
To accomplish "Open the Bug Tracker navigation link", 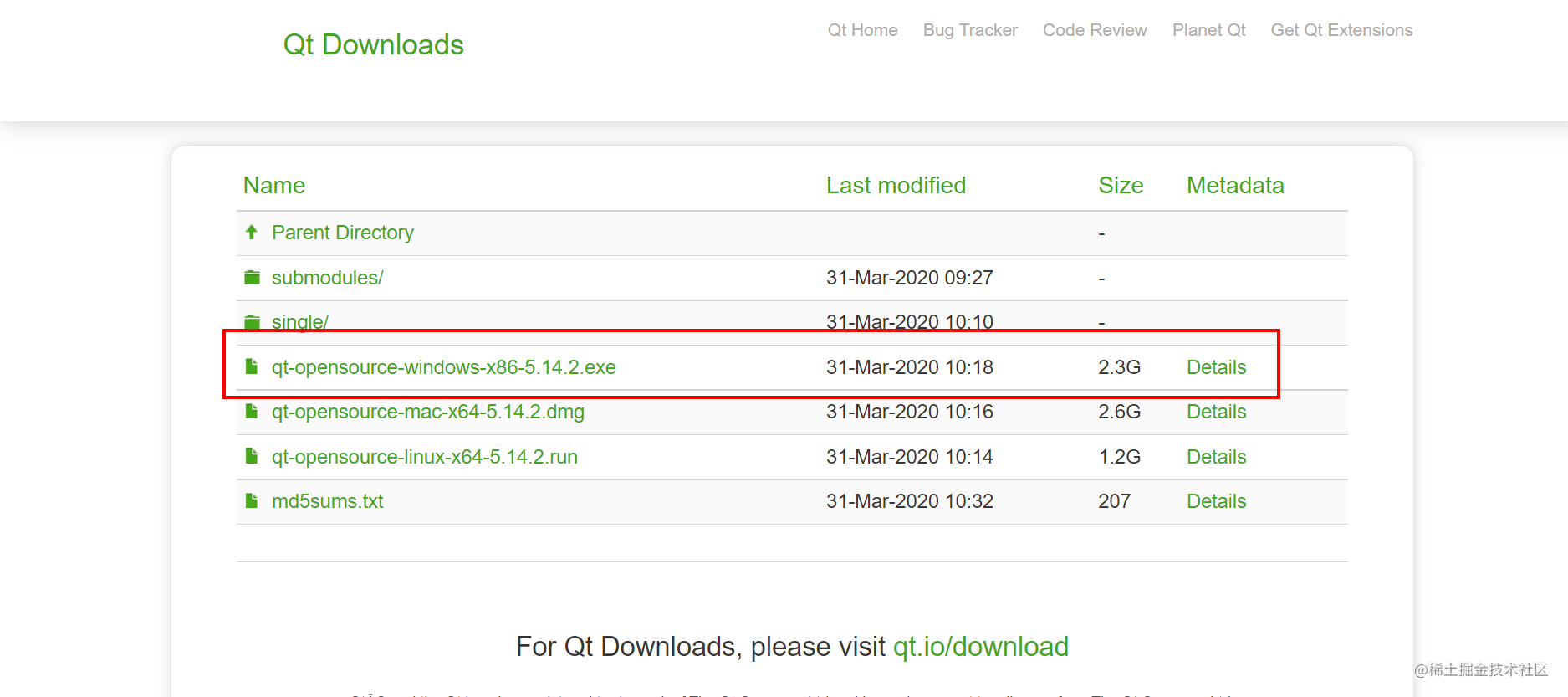I will (970, 30).
